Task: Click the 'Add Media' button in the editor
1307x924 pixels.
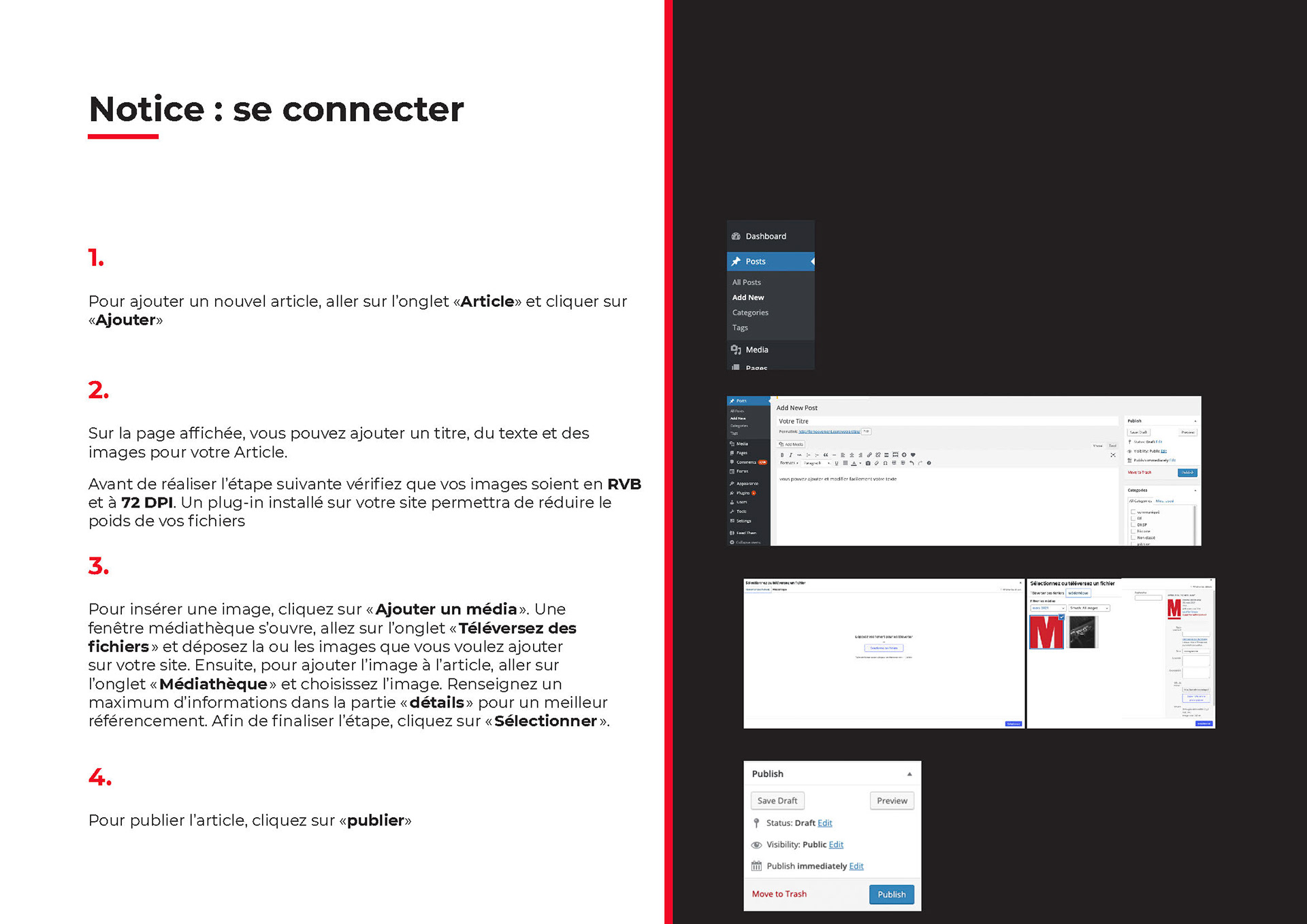Action: (791, 444)
